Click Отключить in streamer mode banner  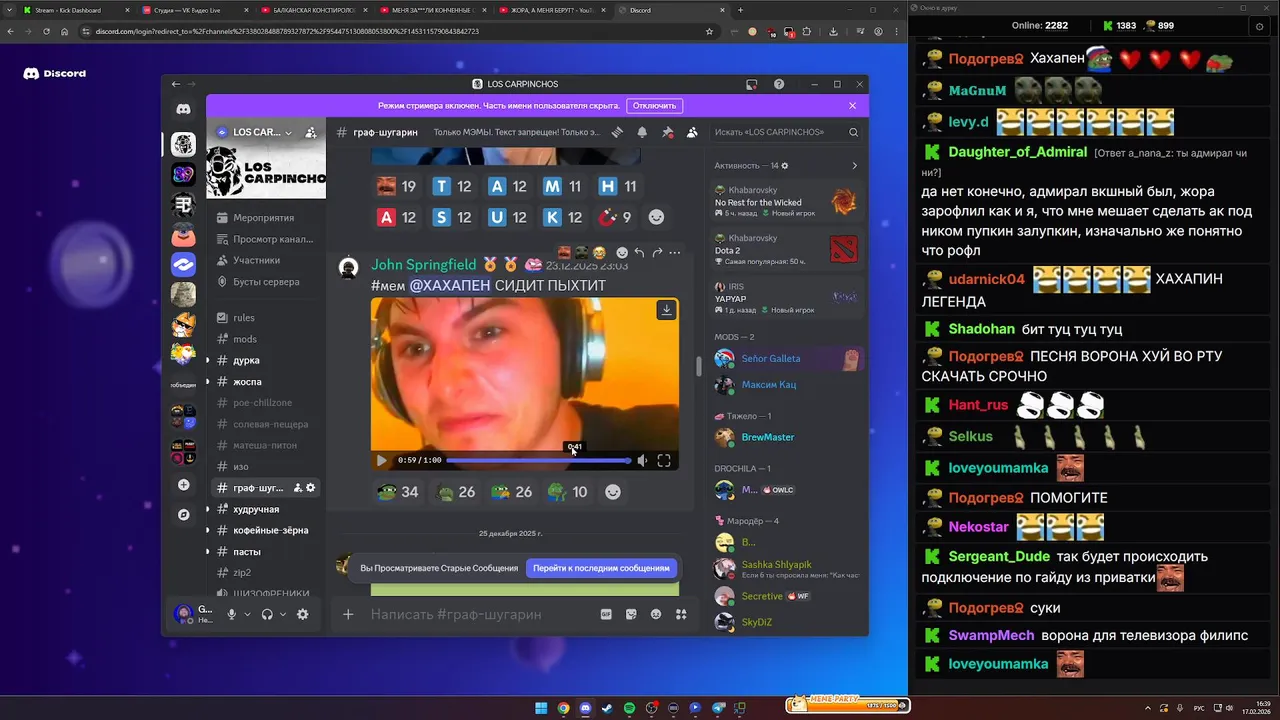coord(654,106)
